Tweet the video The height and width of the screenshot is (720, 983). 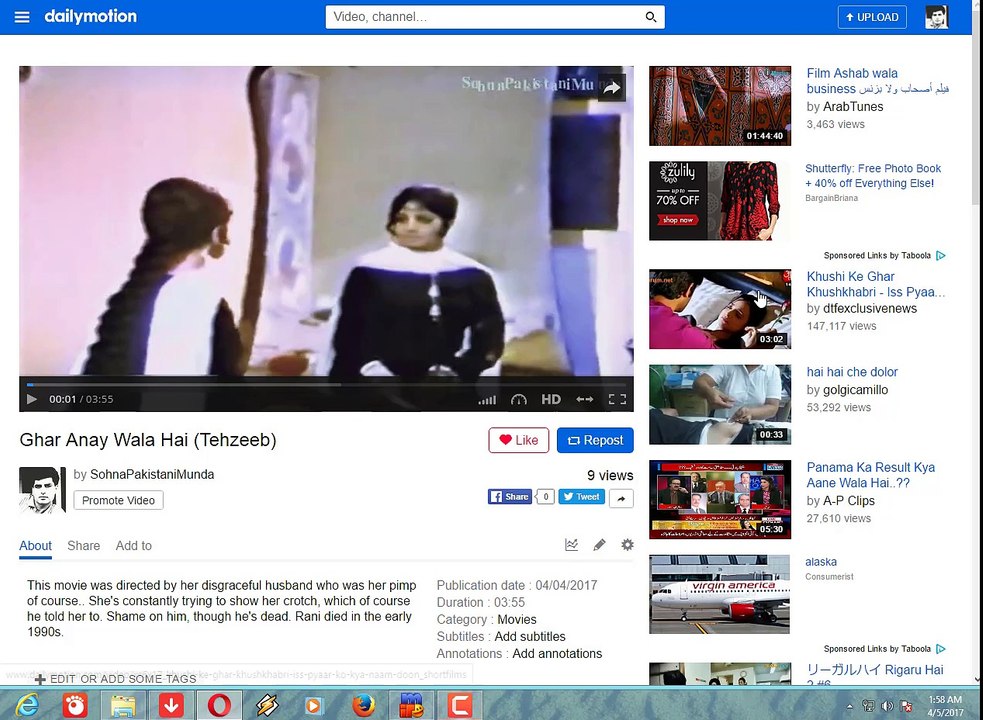582,497
